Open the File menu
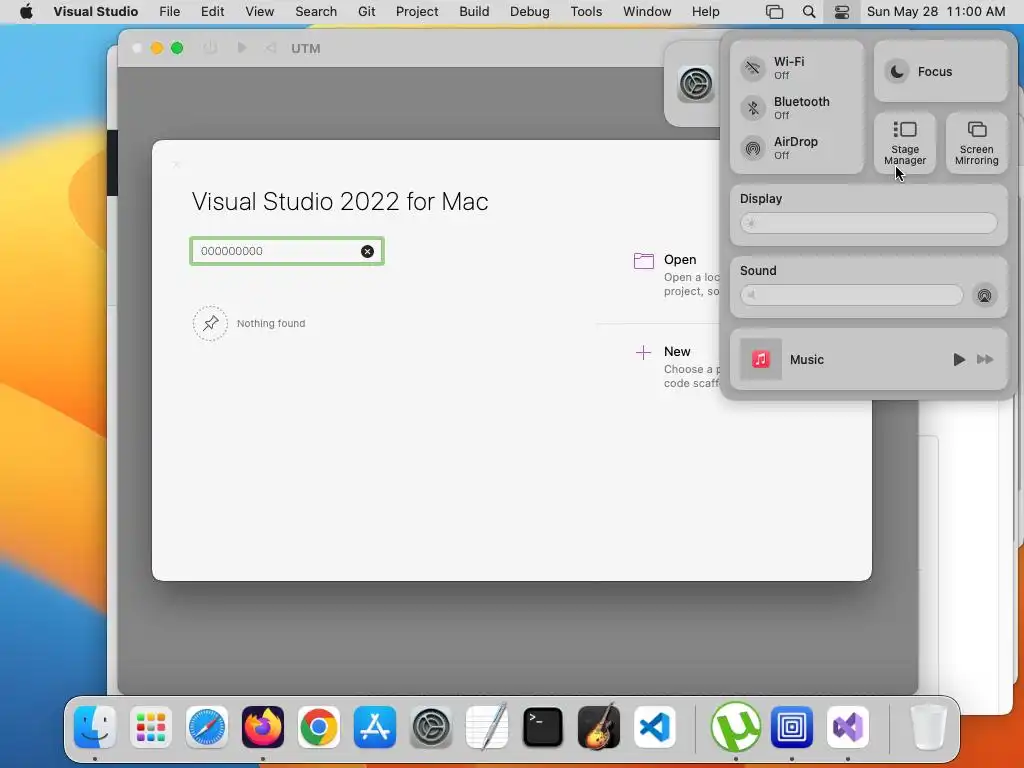The image size is (1024, 768). coord(170,12)
